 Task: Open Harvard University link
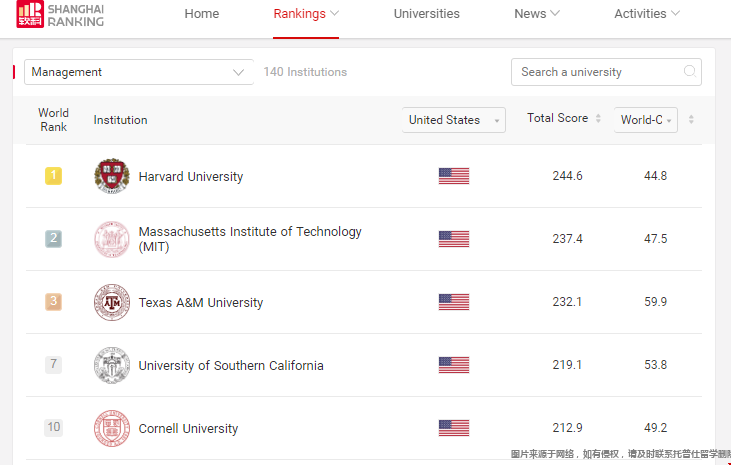[x=191, y=176]
